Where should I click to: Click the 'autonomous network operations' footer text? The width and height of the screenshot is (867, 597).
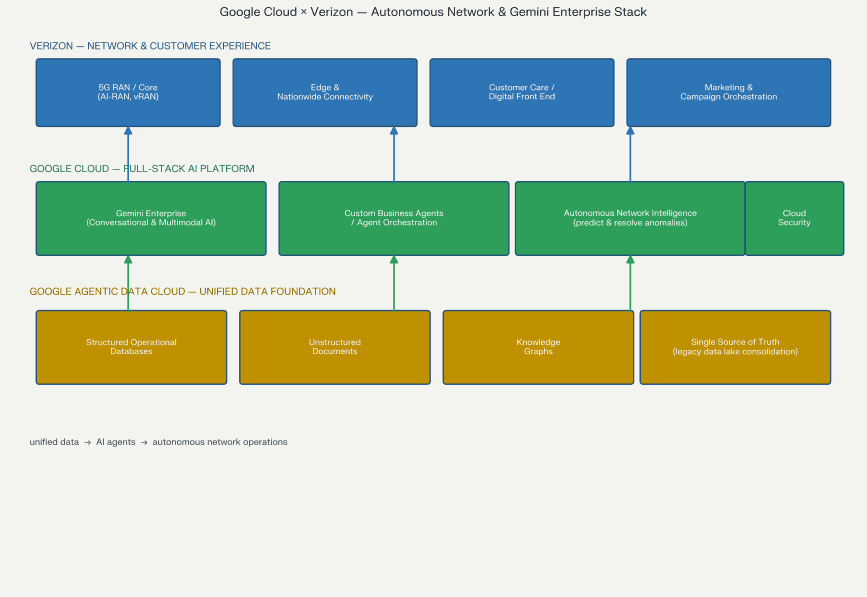[220, 442]
